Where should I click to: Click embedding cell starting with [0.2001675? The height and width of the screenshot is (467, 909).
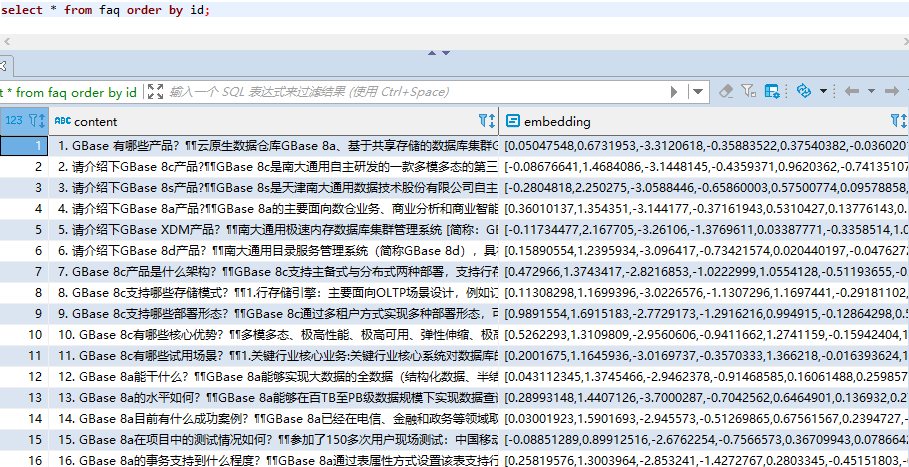tap(704, 355)
